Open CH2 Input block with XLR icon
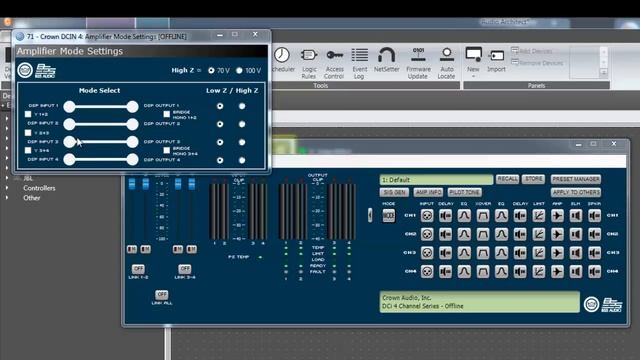Image resolution: width=640 pixels, height=360 pixels. point(427,234)
